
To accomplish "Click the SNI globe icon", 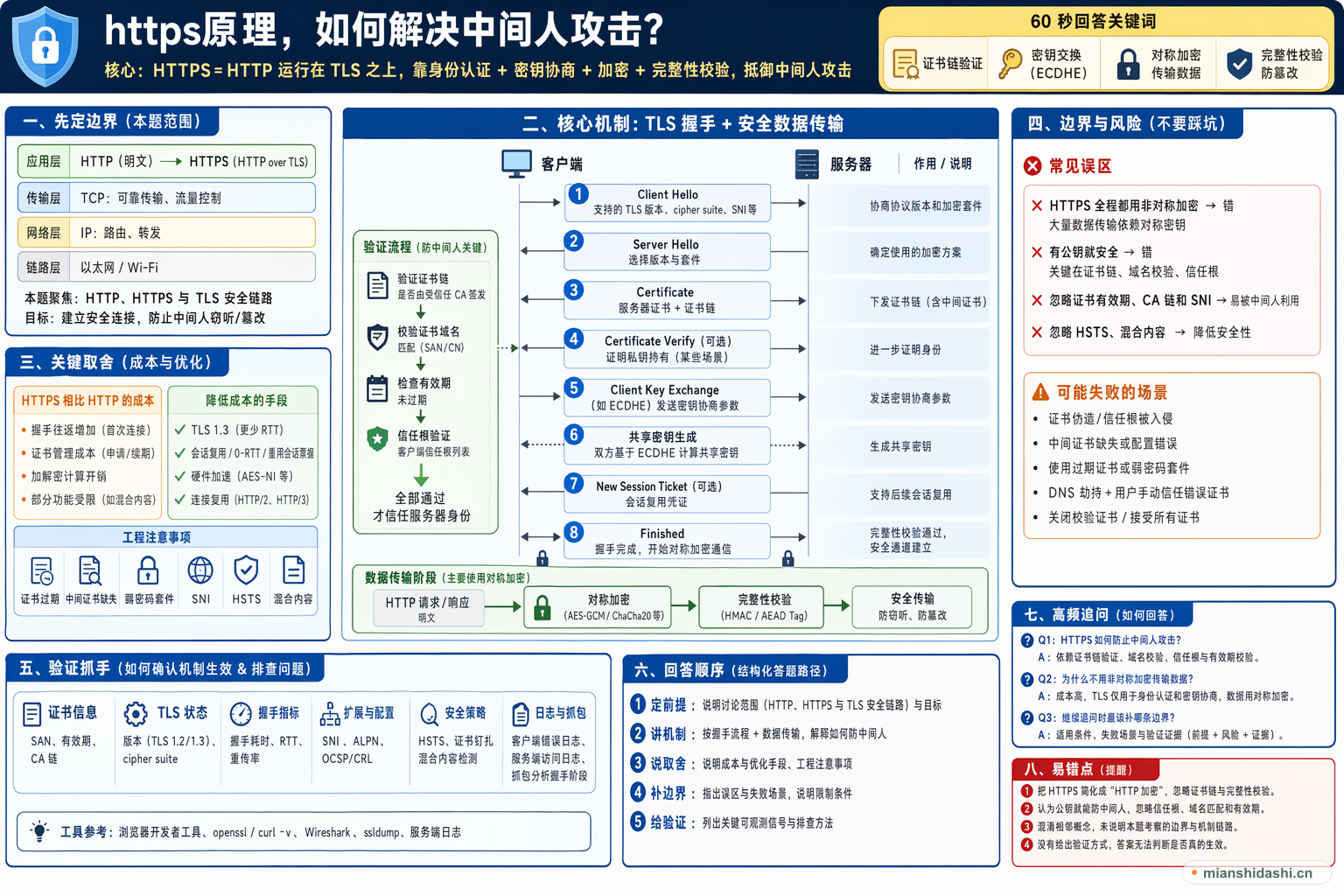I will tap(200, 570).
